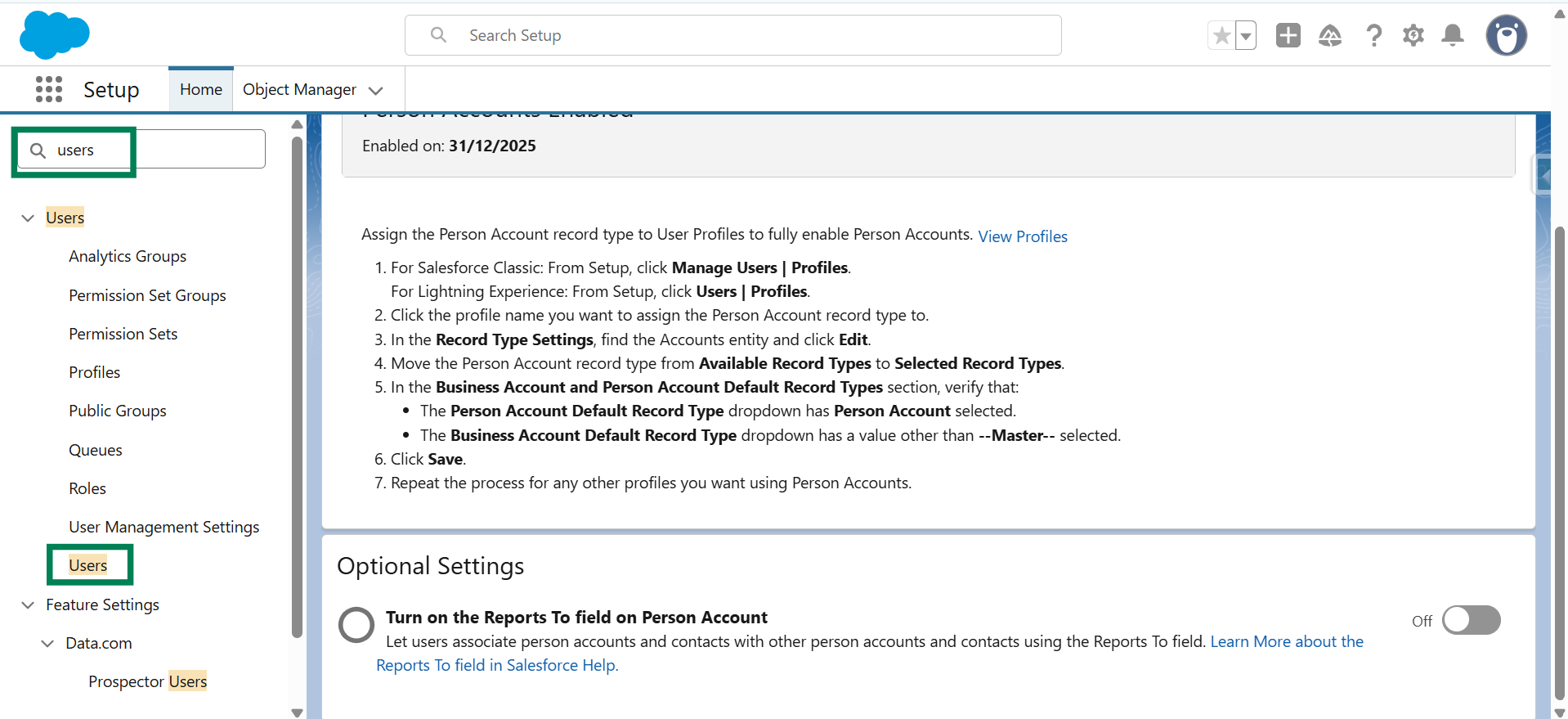Screen dimensions: 1568x719
Task: Open Permission Sets setup page
Action: coord(123,334)
